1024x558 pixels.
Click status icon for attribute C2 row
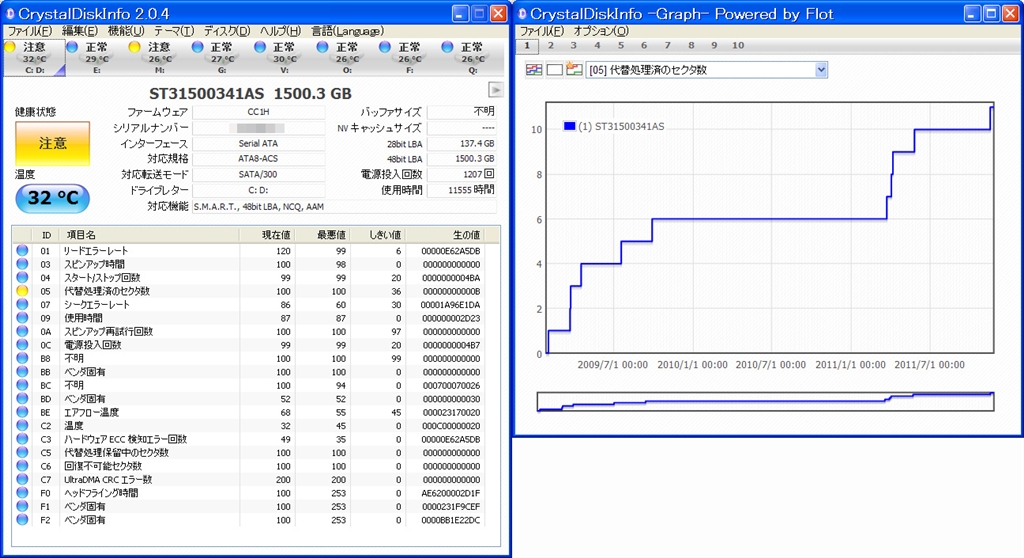[x=22, y=425]
